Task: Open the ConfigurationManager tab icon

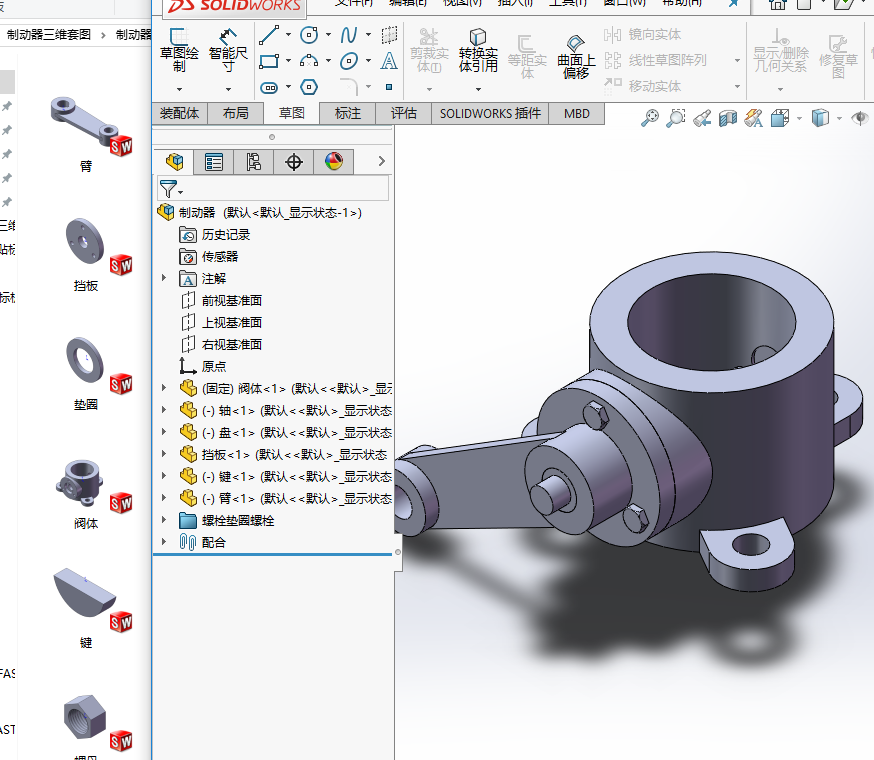Action: tap(253, 162)
